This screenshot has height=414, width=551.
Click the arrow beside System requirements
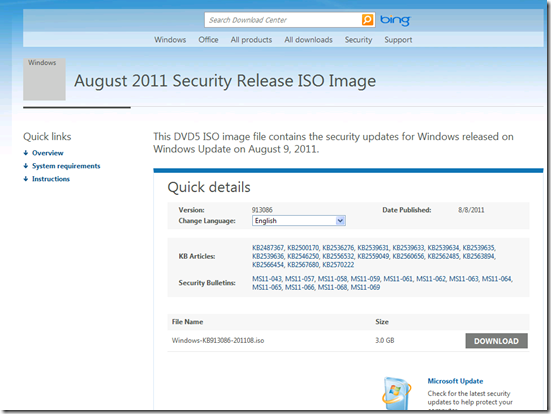coord(26,166)
